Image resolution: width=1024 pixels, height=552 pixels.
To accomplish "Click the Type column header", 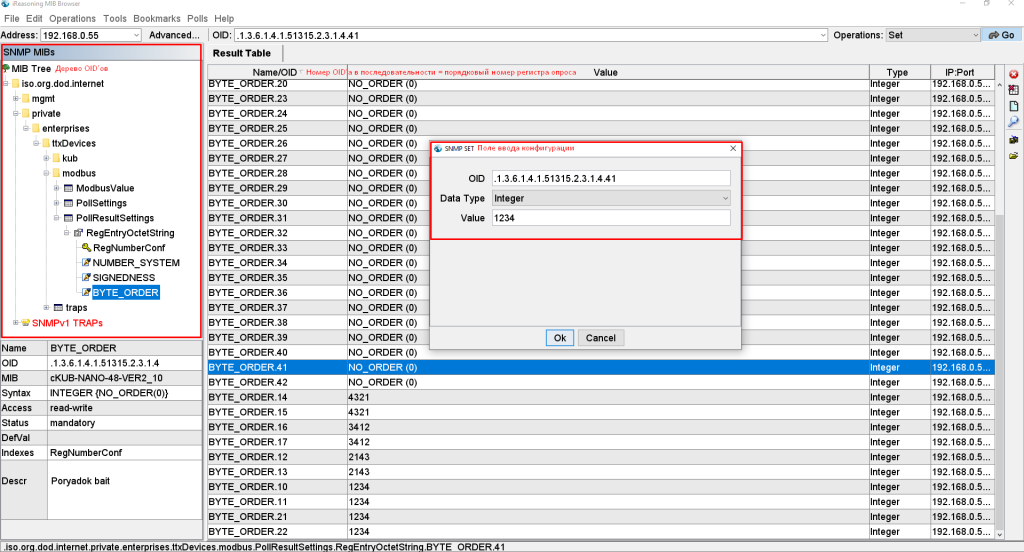I will pyautogui.click(x=899, y=73).
